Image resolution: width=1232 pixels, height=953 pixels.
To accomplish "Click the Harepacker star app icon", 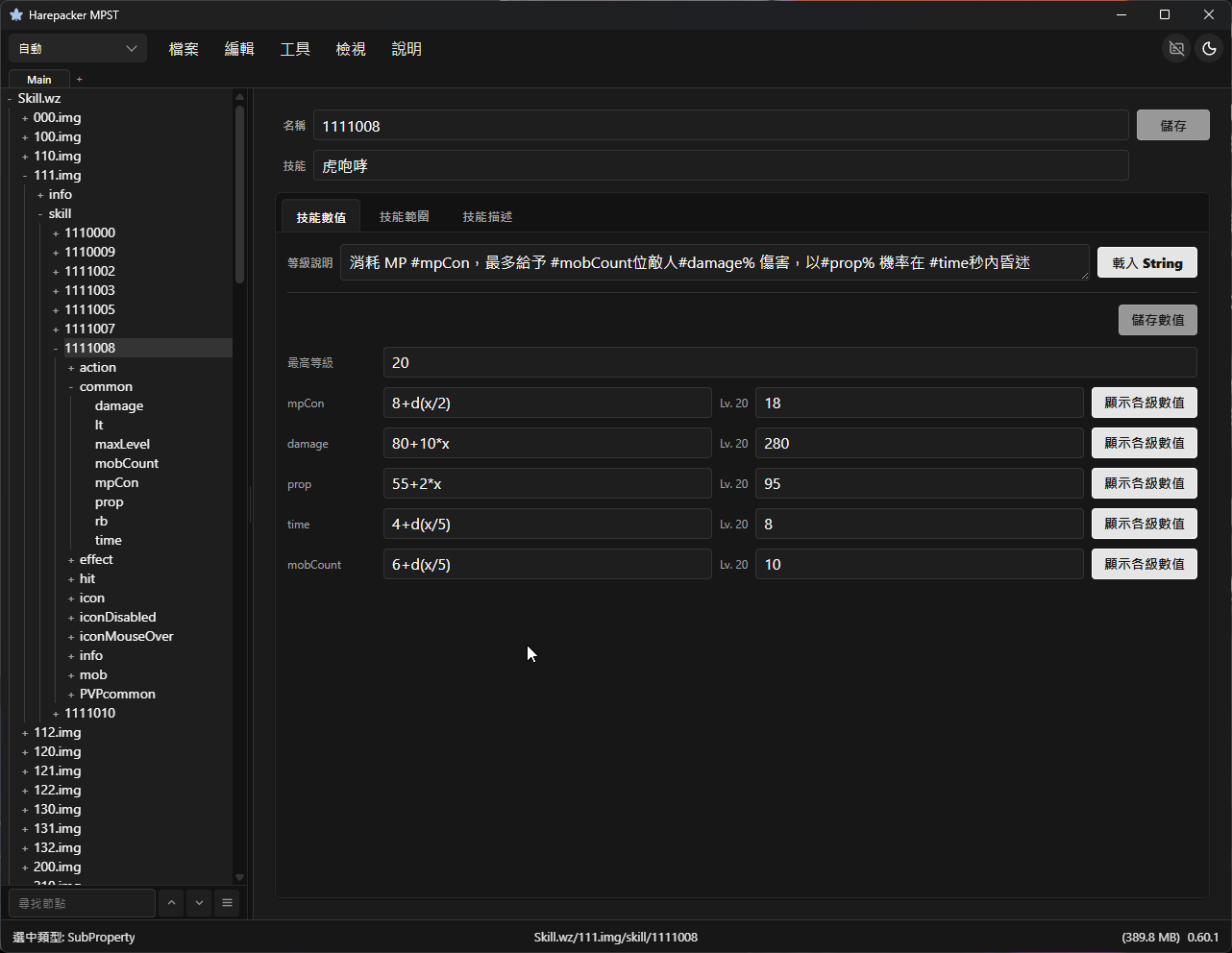I will (x=16, y=14).
